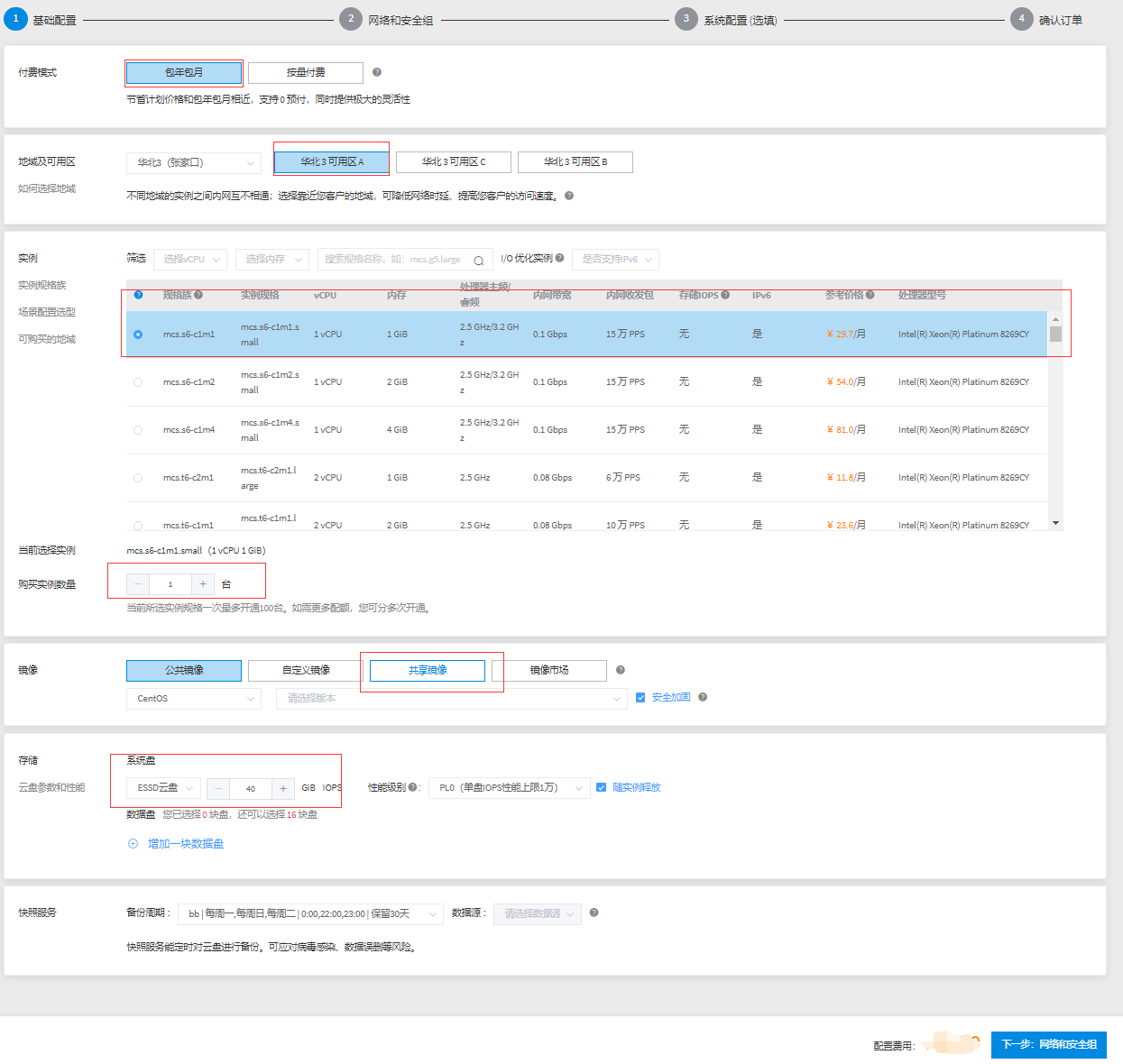Click the search icon in the spec name field
The image size is (1123, 1064).
(x=478, y=261)
